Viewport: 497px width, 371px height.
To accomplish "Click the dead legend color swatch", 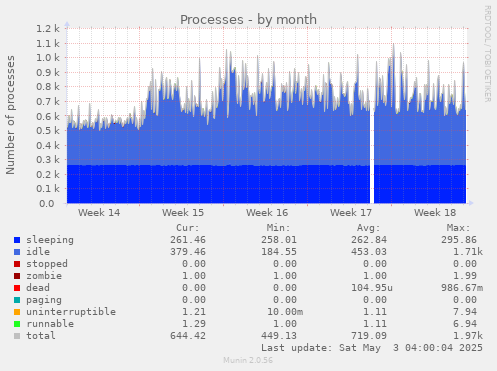I will [x=17, y=288].
